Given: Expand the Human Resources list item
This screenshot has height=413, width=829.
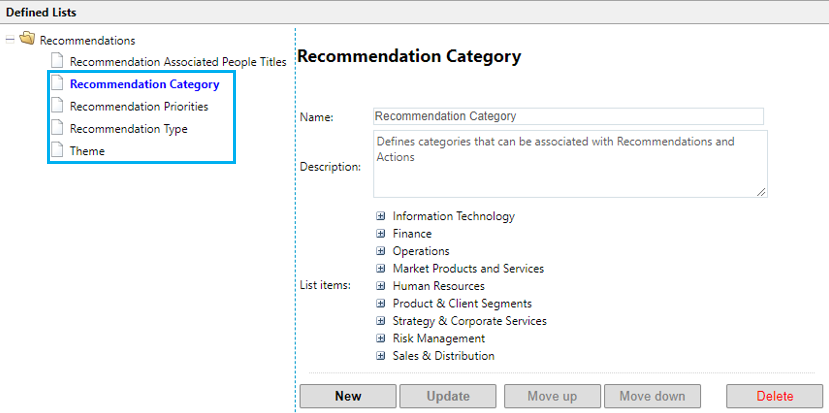Looking at the screenshot, I should pos(381,286).
